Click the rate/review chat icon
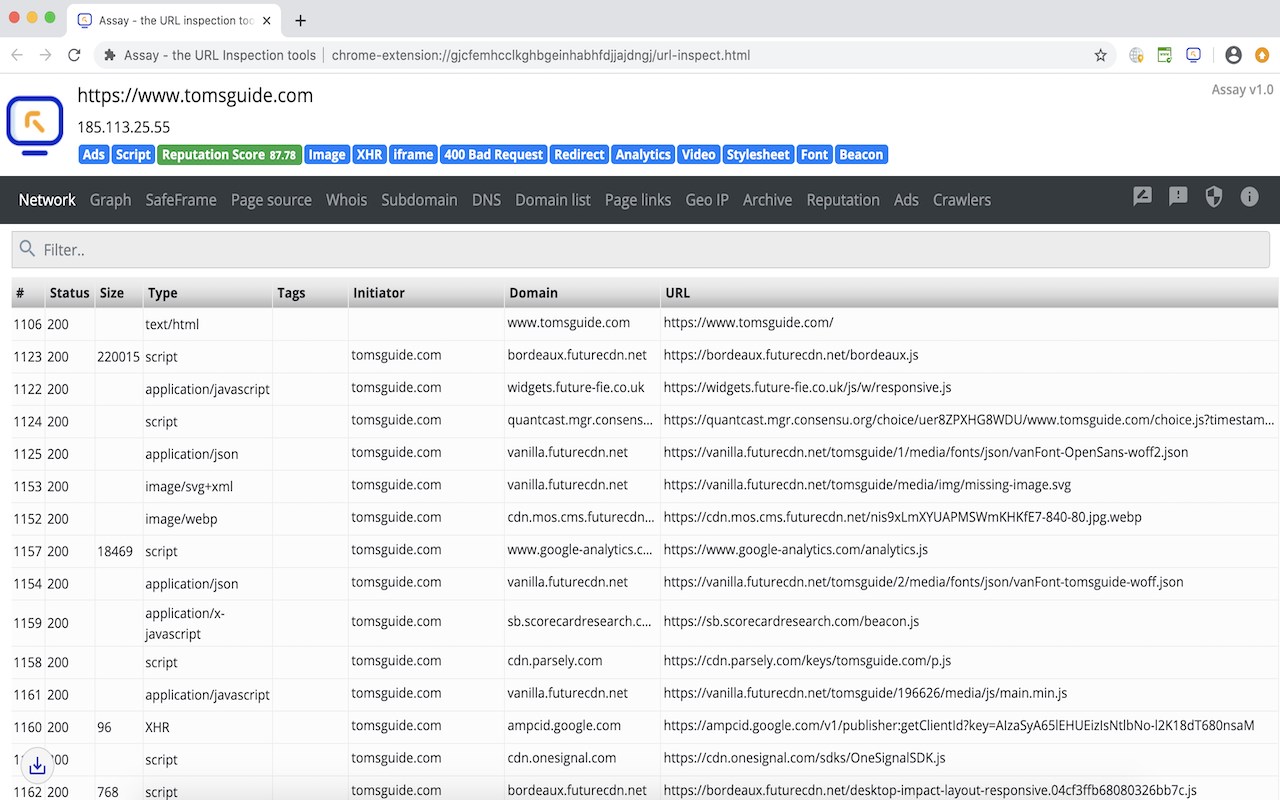1280x800 pixels. 1142,197
